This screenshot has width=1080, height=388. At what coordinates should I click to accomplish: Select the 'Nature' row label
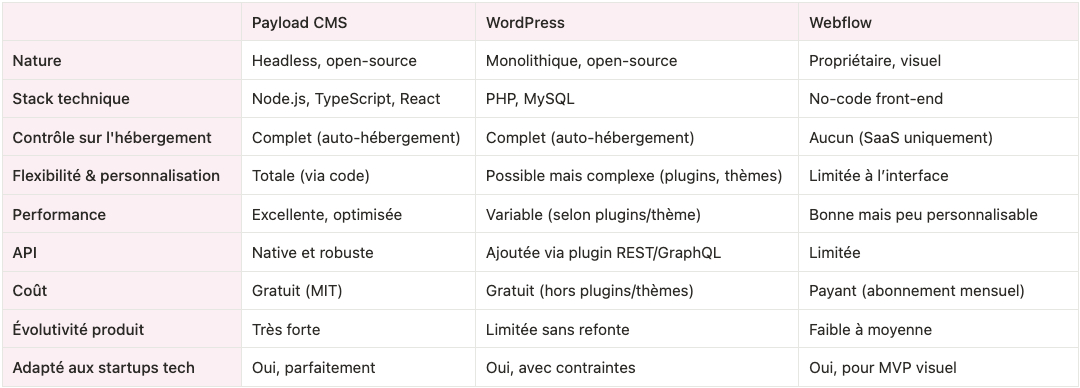coord(122,61)
